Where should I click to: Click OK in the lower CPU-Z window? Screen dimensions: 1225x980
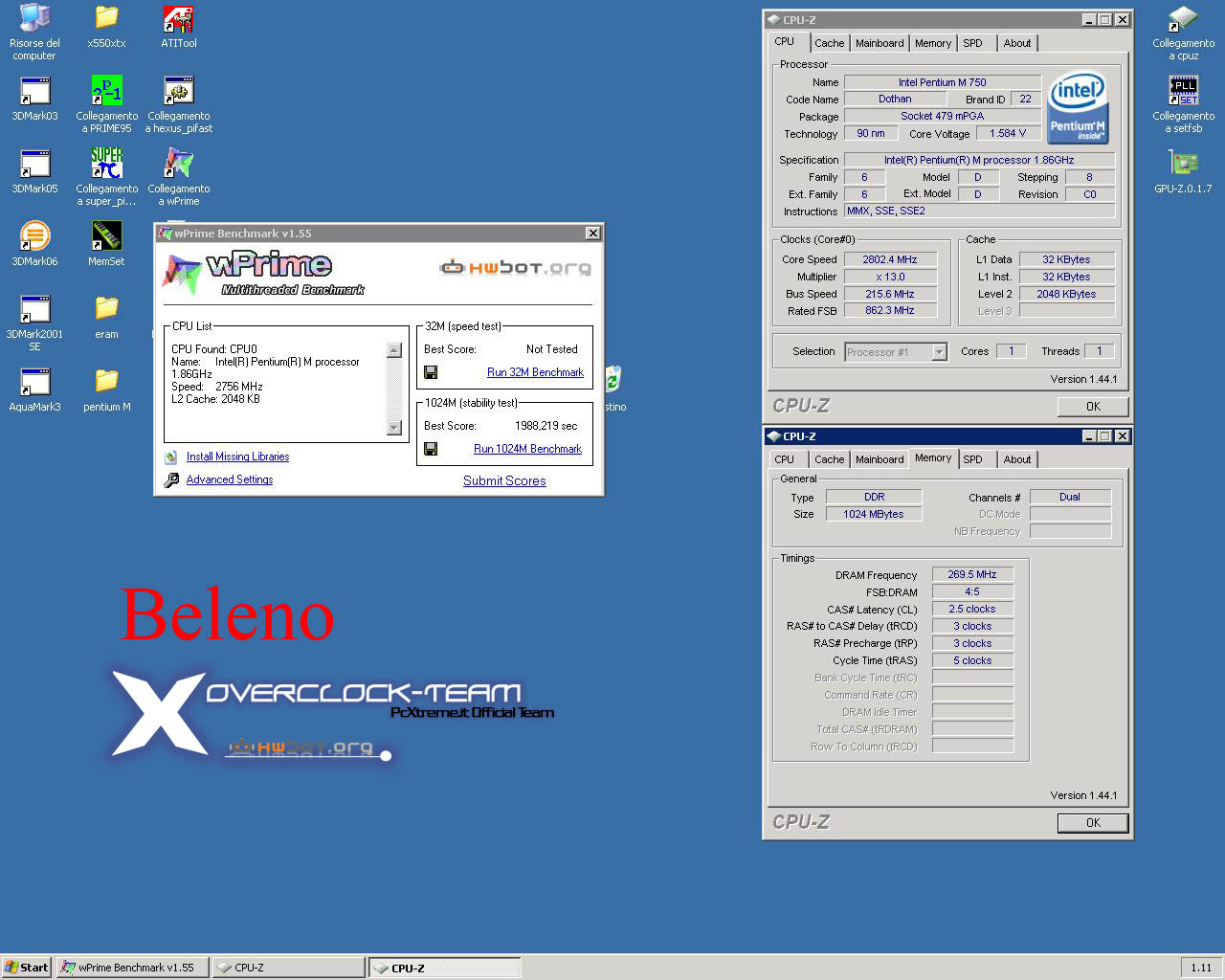[1093, 823]
